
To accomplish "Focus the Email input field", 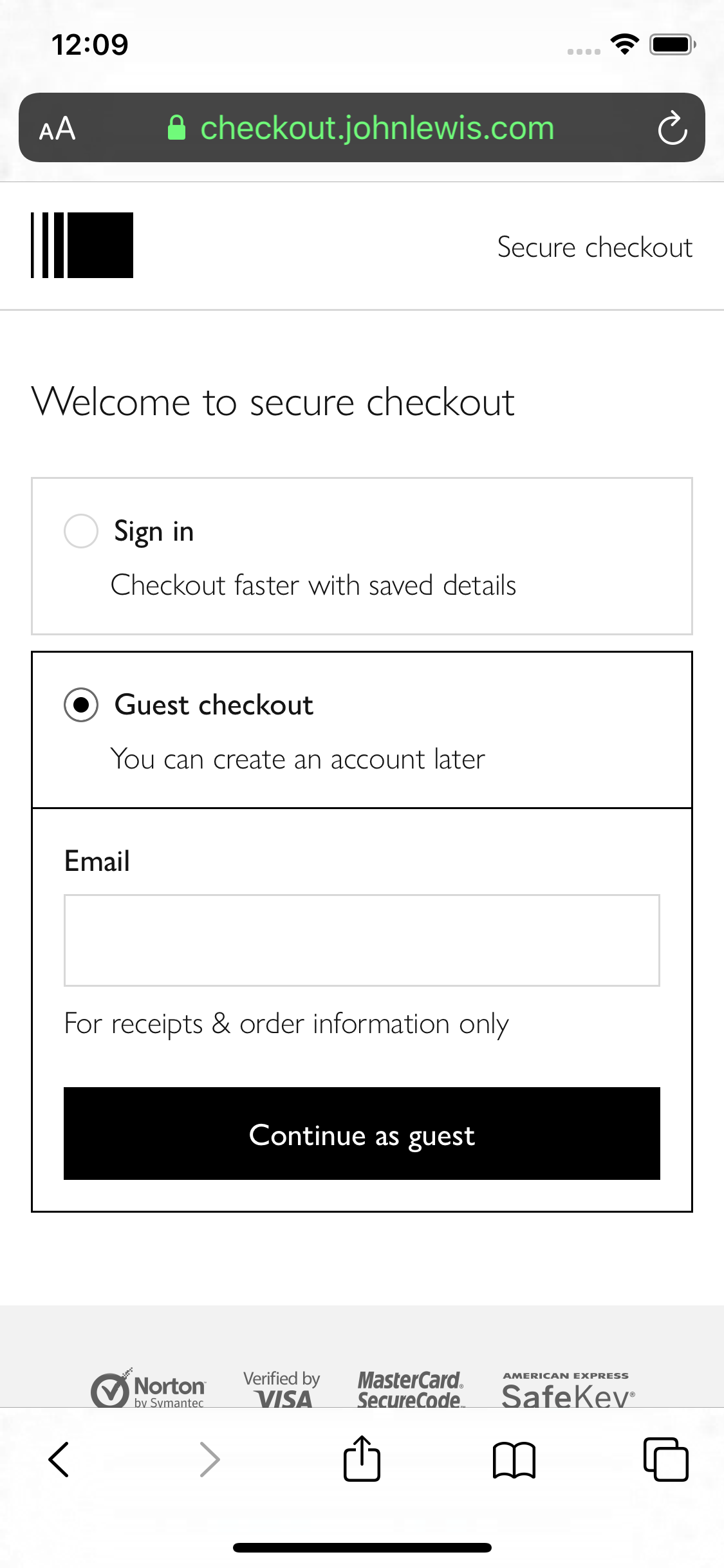I will [362, 940].
